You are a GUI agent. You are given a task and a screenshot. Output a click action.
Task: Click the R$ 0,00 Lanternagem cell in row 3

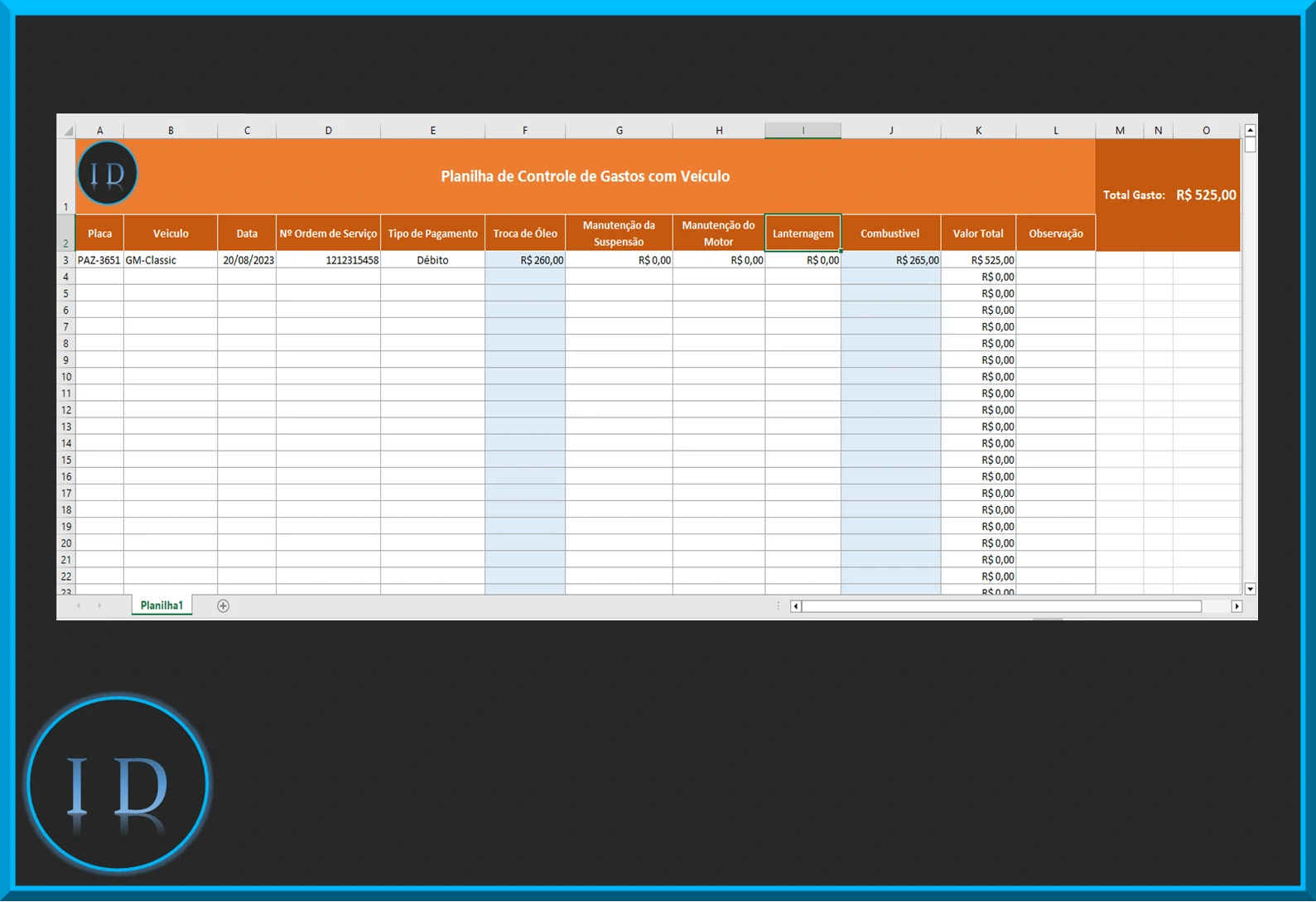tap(803, 260)
